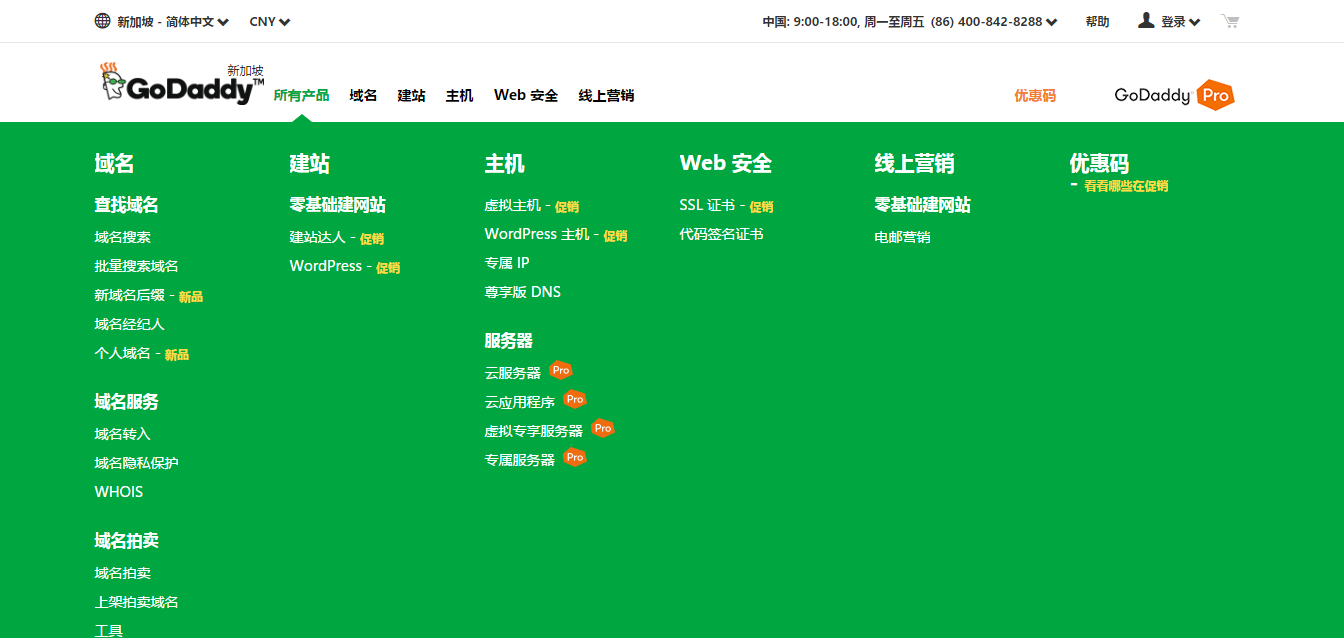The width and height of the screenshot is (1344, 638).
Task: Click the 域名服务 heading
Action: 127,402
